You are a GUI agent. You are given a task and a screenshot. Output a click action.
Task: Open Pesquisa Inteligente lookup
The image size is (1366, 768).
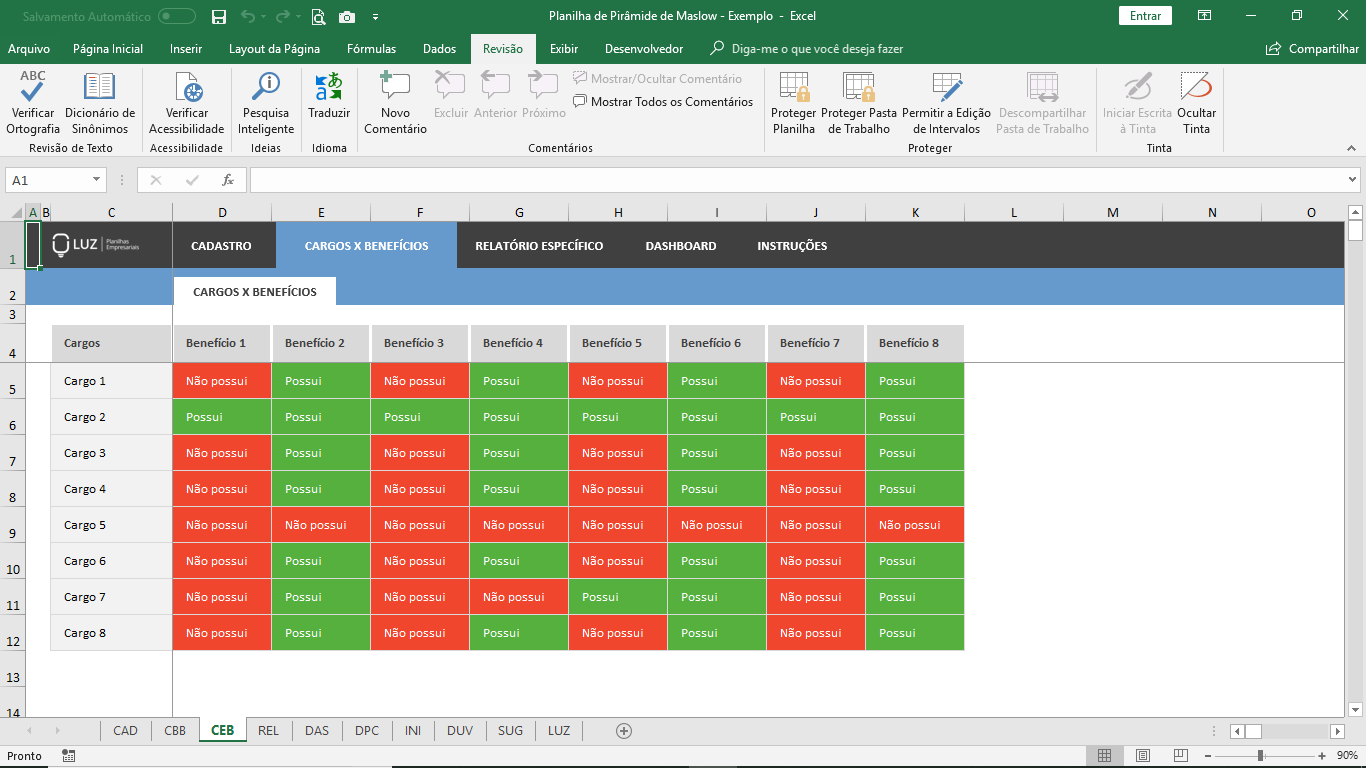coord(266,103)
